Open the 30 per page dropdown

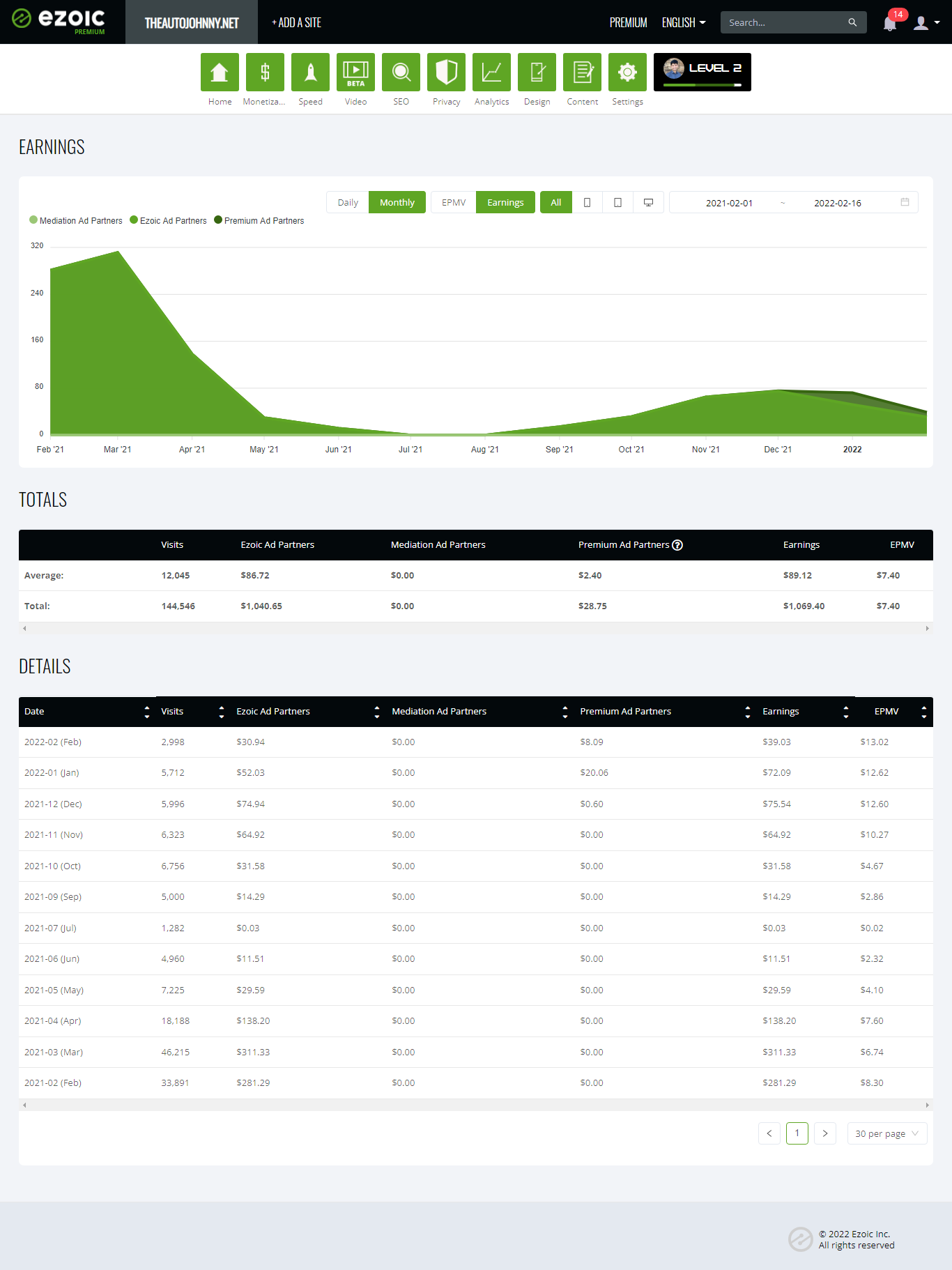(x=886, y=1133)
